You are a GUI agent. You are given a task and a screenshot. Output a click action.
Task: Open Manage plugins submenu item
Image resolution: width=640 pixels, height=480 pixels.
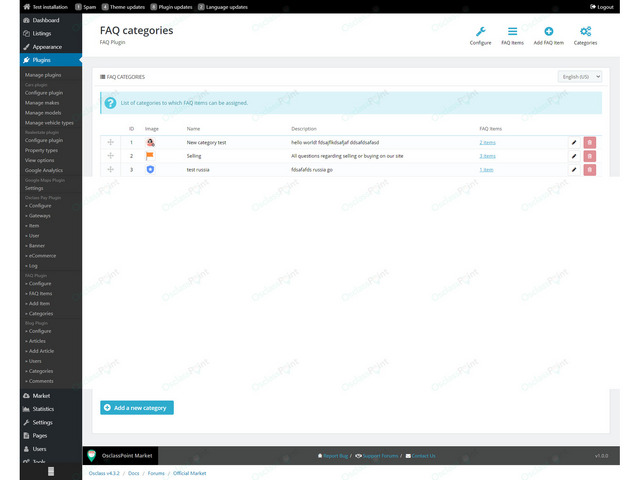pos(43,75)
